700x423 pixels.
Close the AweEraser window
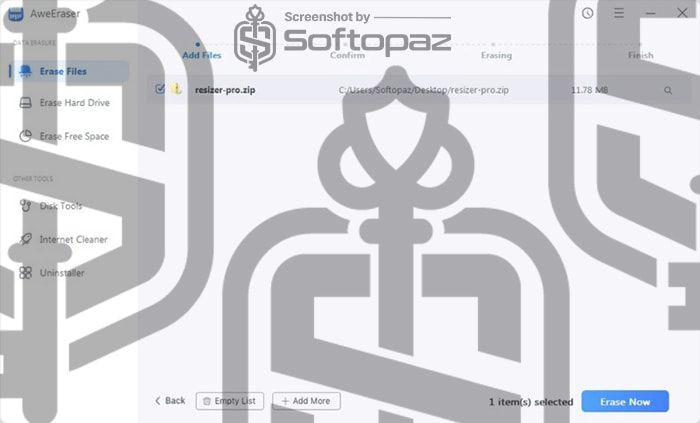click(x=682, y=13)
